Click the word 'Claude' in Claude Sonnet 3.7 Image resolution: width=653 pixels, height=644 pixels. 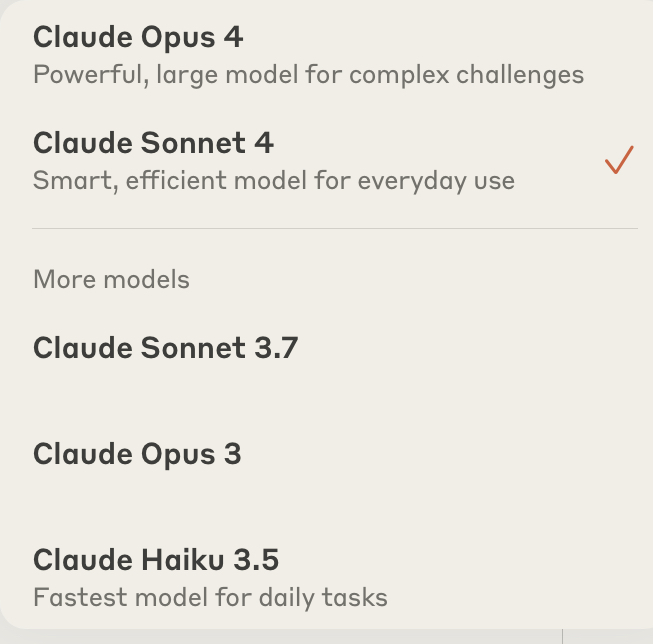pyautogui.click(x=83, y=348)
